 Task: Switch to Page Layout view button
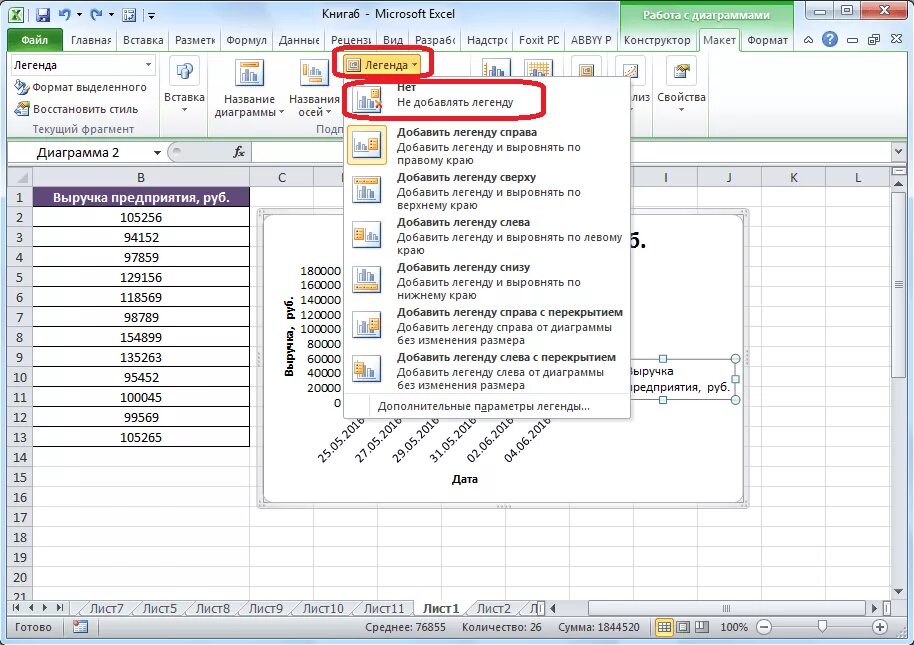(683, 627)
